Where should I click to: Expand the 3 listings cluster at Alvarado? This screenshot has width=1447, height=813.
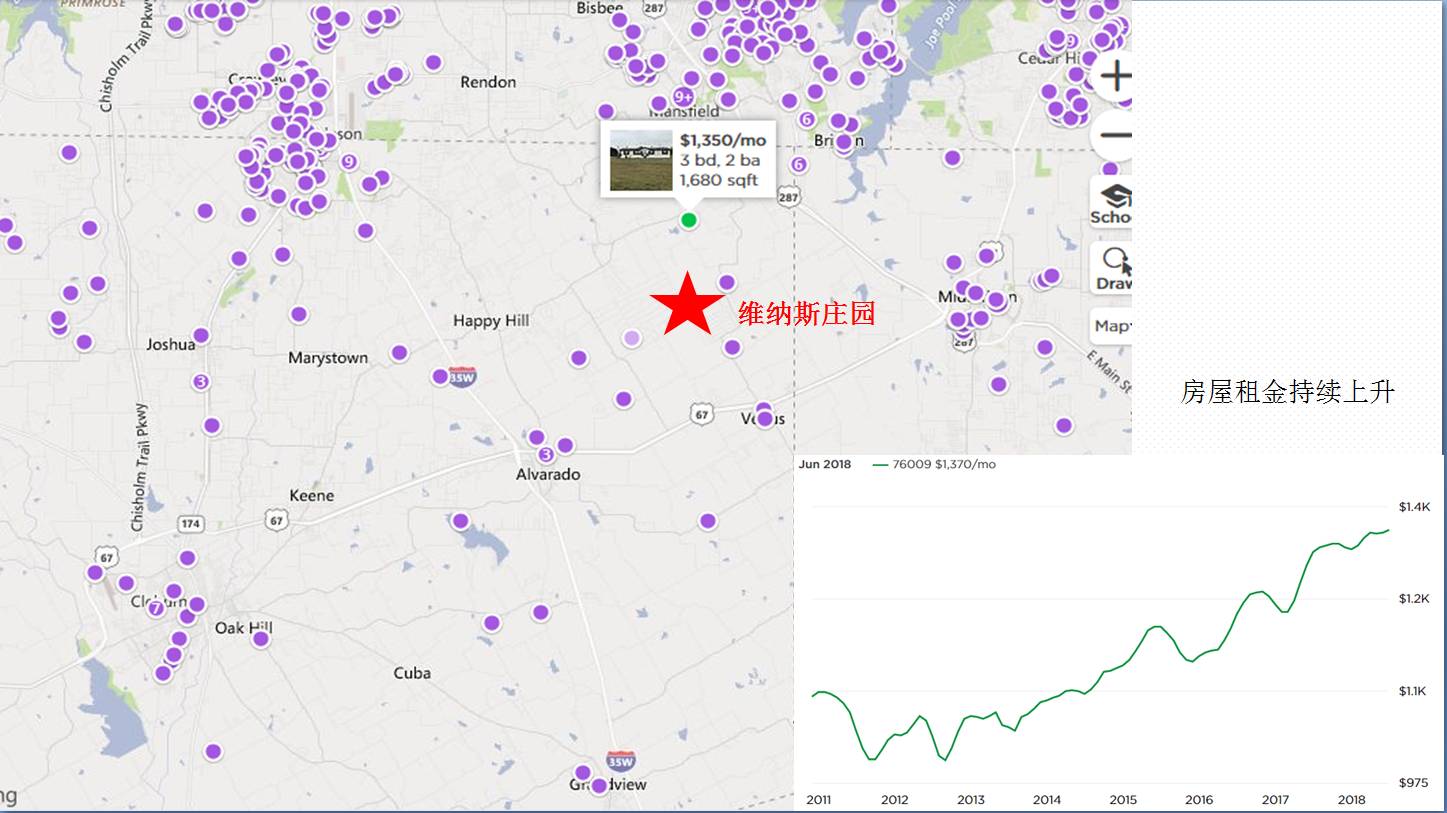pyautogui.click(x=546, y=455)
